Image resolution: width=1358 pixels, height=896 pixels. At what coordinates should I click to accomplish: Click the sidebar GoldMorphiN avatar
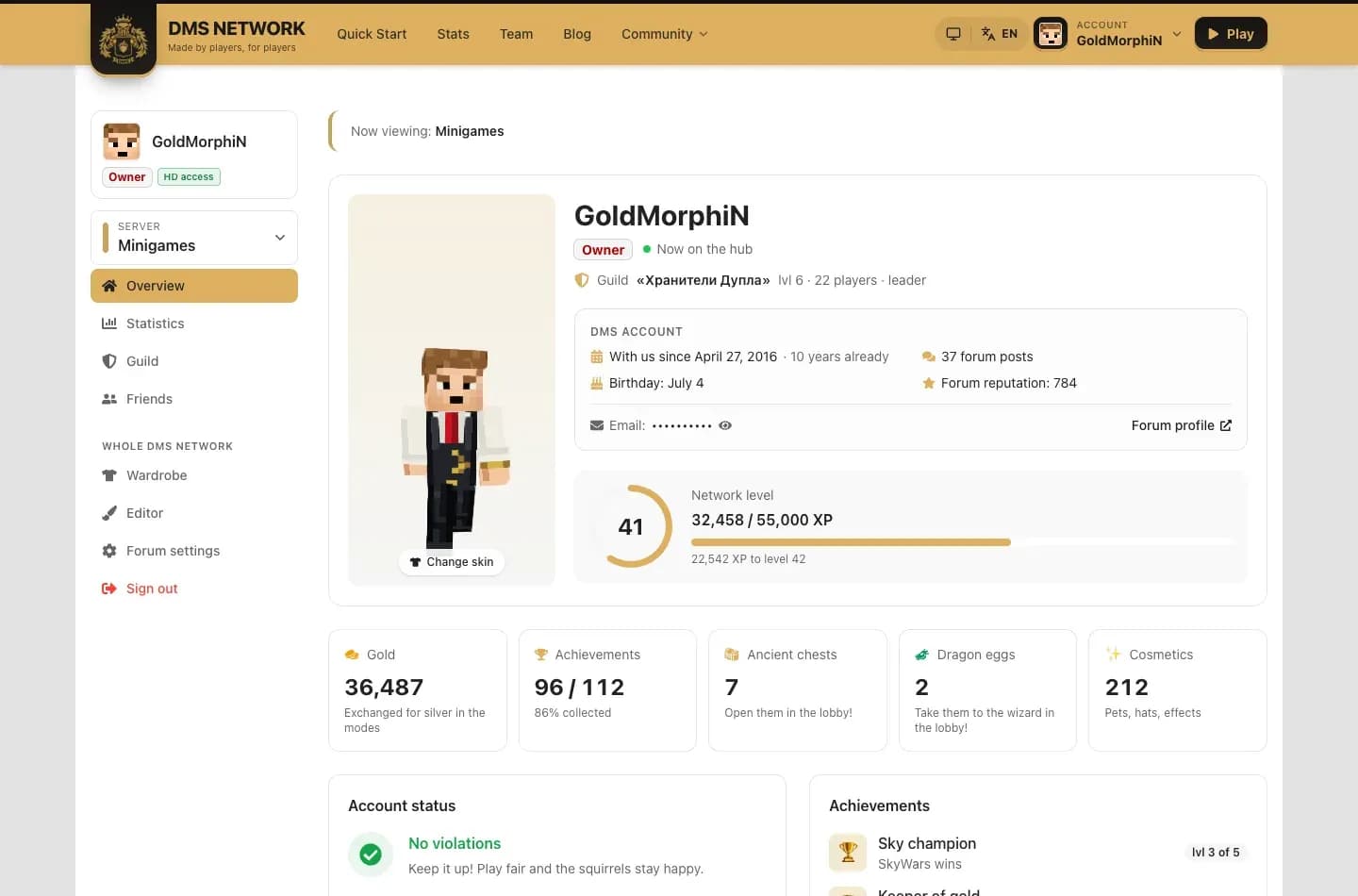click(x=122, y=141)
